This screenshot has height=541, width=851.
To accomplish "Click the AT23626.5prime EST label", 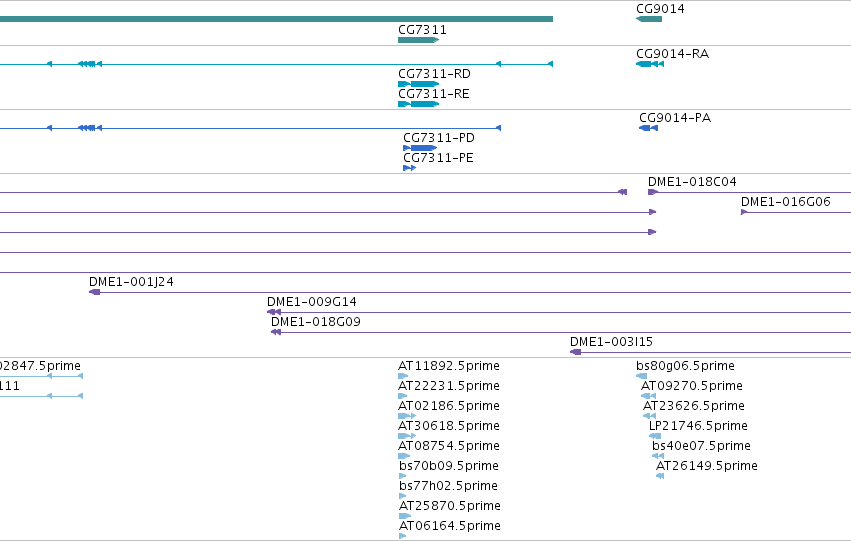I will (694, 406).
